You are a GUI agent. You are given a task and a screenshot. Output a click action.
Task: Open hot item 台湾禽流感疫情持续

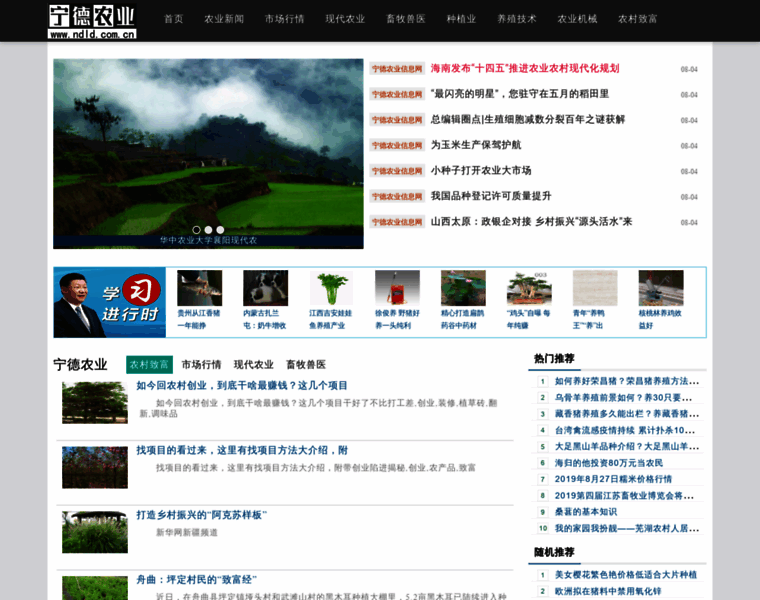[x=625, y=430]
